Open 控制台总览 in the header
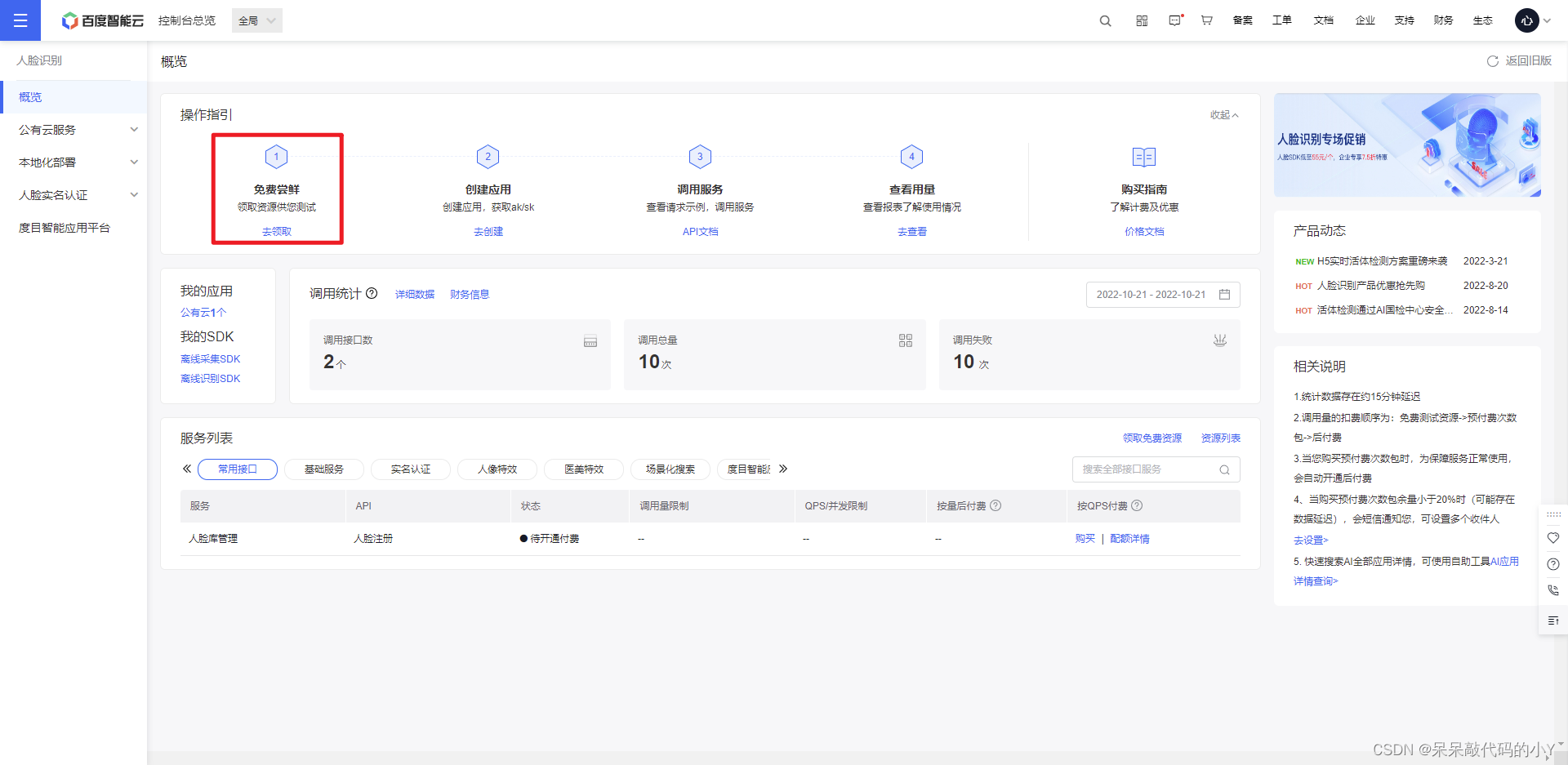The height and width of the screenshot is (765, 1568). [187, 20]
